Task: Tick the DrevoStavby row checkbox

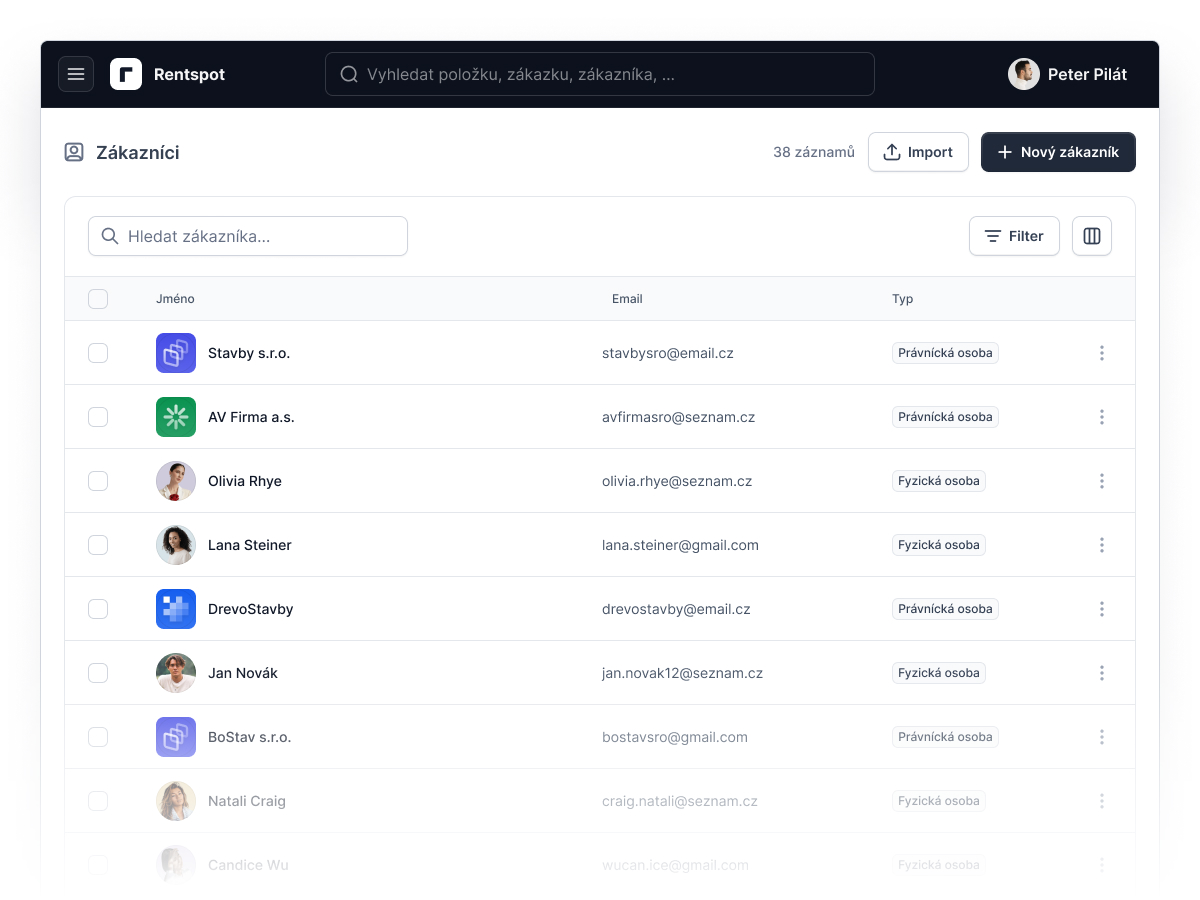Action: coord(98,609)
